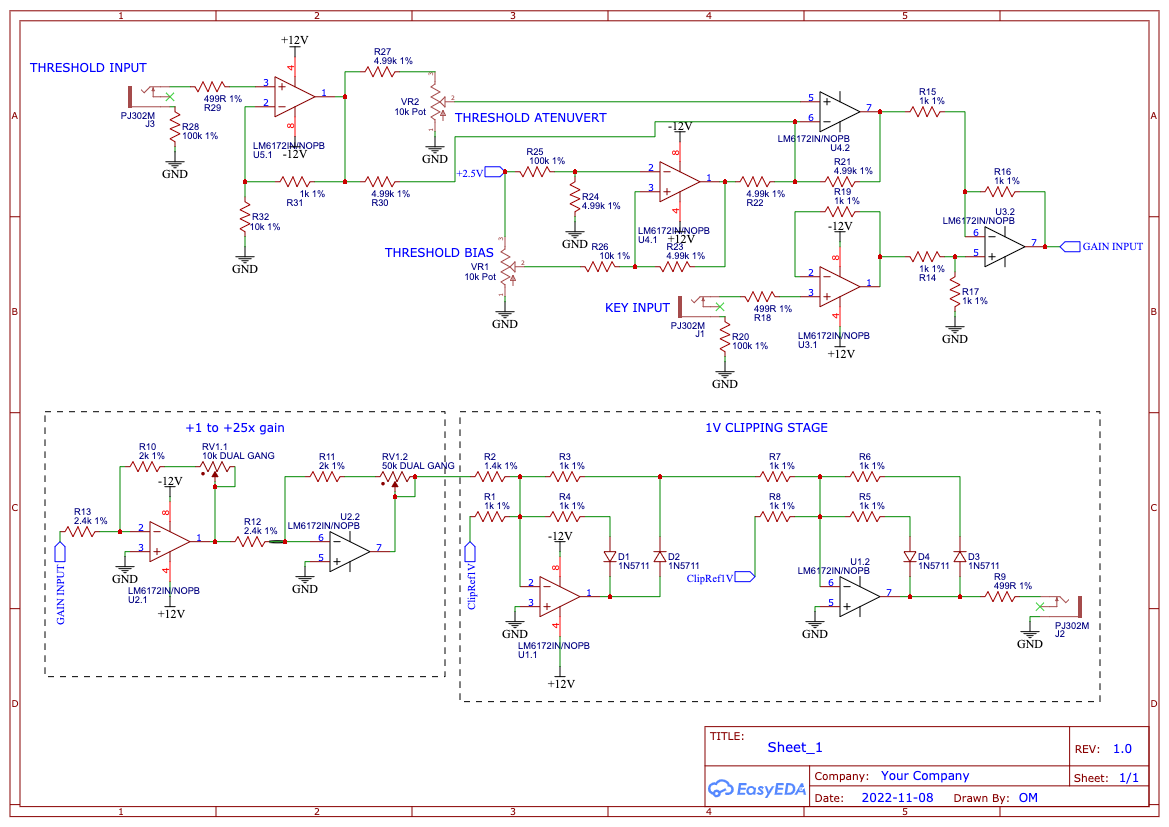
Task: Click the Drawn By value 'OM'
Action: [1028, 797]
